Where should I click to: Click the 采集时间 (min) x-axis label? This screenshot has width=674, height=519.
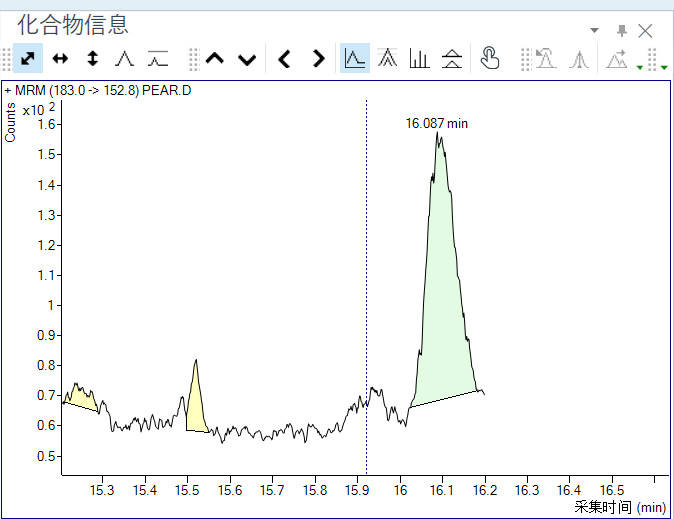(620, 507)
